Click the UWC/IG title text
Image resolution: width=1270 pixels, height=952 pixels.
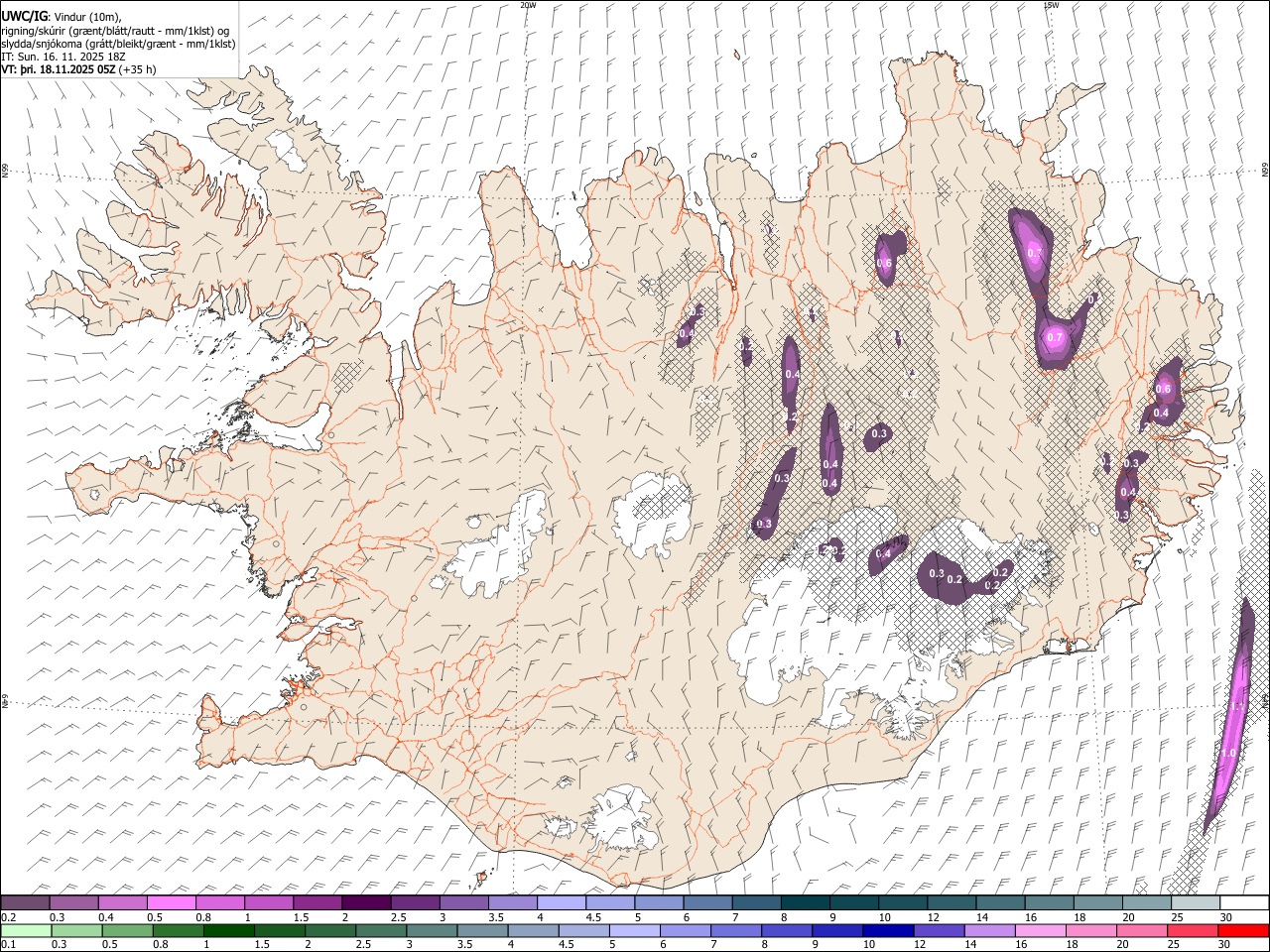[25, 16]
